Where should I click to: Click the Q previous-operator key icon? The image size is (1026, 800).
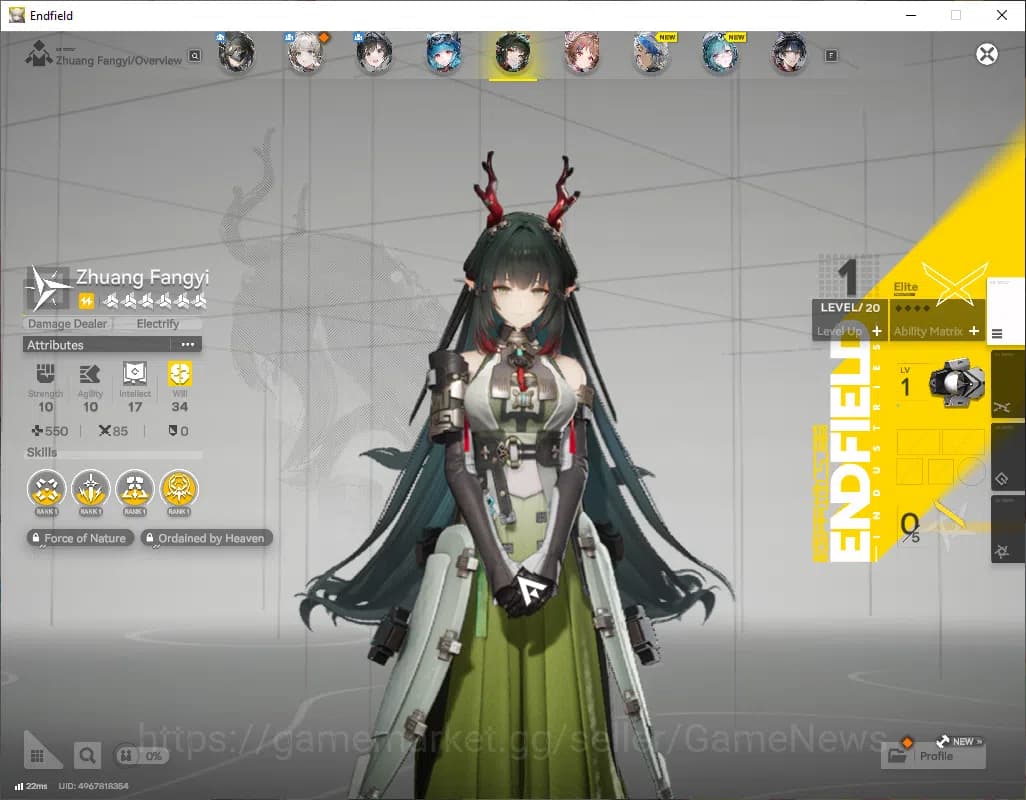[x=195, y=56]
